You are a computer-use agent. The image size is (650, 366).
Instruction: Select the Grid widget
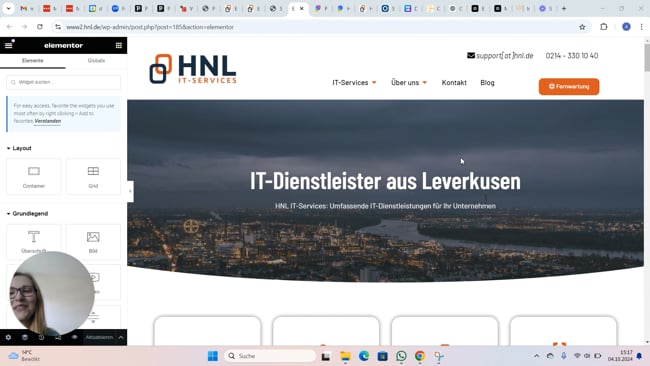(x=93, y=177)
